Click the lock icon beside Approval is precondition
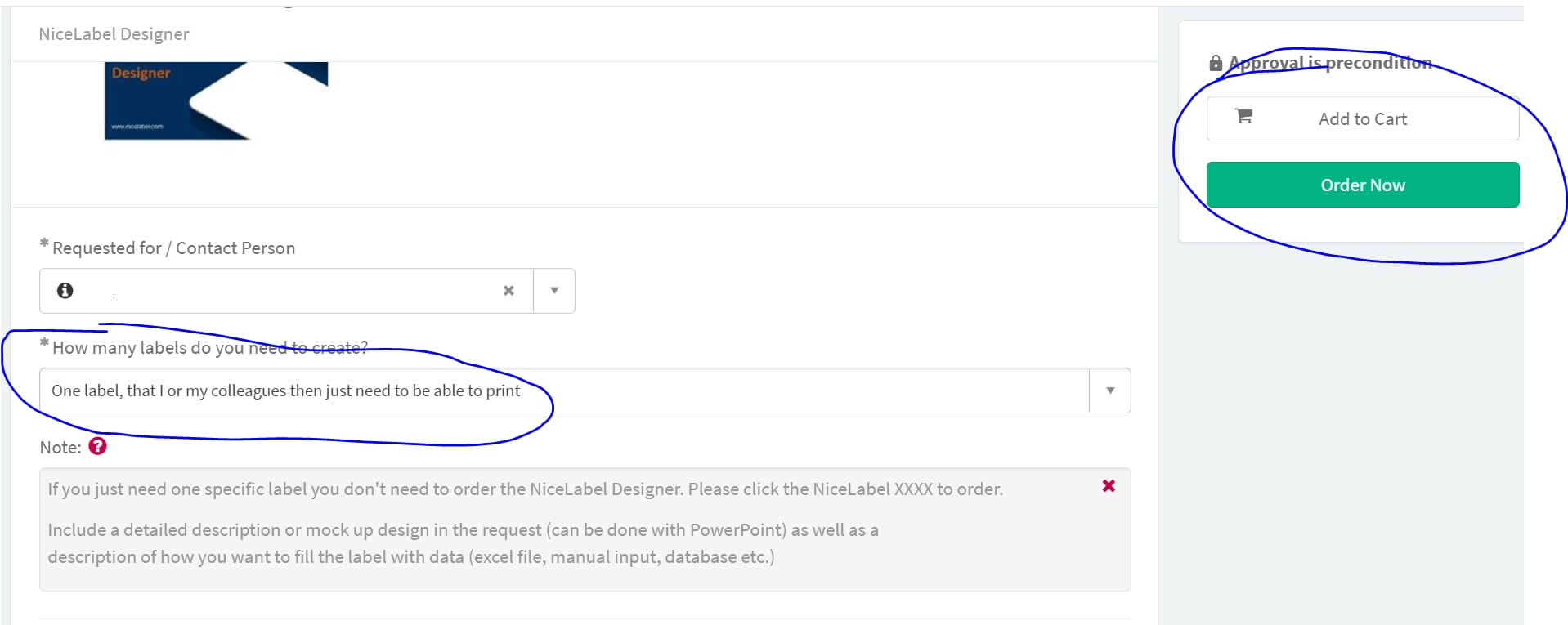The width and height of the screenshot is (1568, 625). click(x=1216, y=63)
